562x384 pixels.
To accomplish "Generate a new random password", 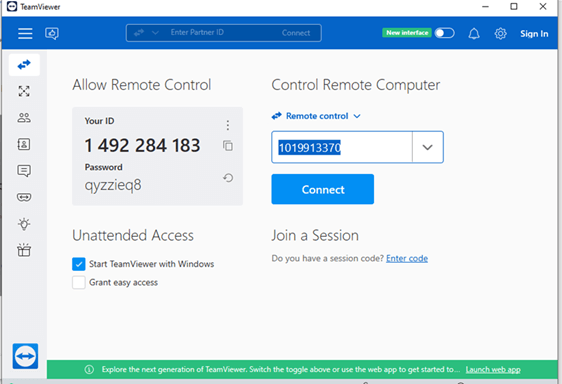I will [x=228, y=178].
